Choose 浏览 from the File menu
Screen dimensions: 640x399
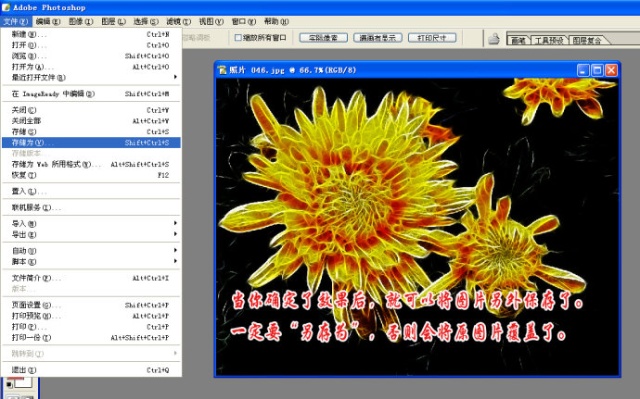(91, 56)
